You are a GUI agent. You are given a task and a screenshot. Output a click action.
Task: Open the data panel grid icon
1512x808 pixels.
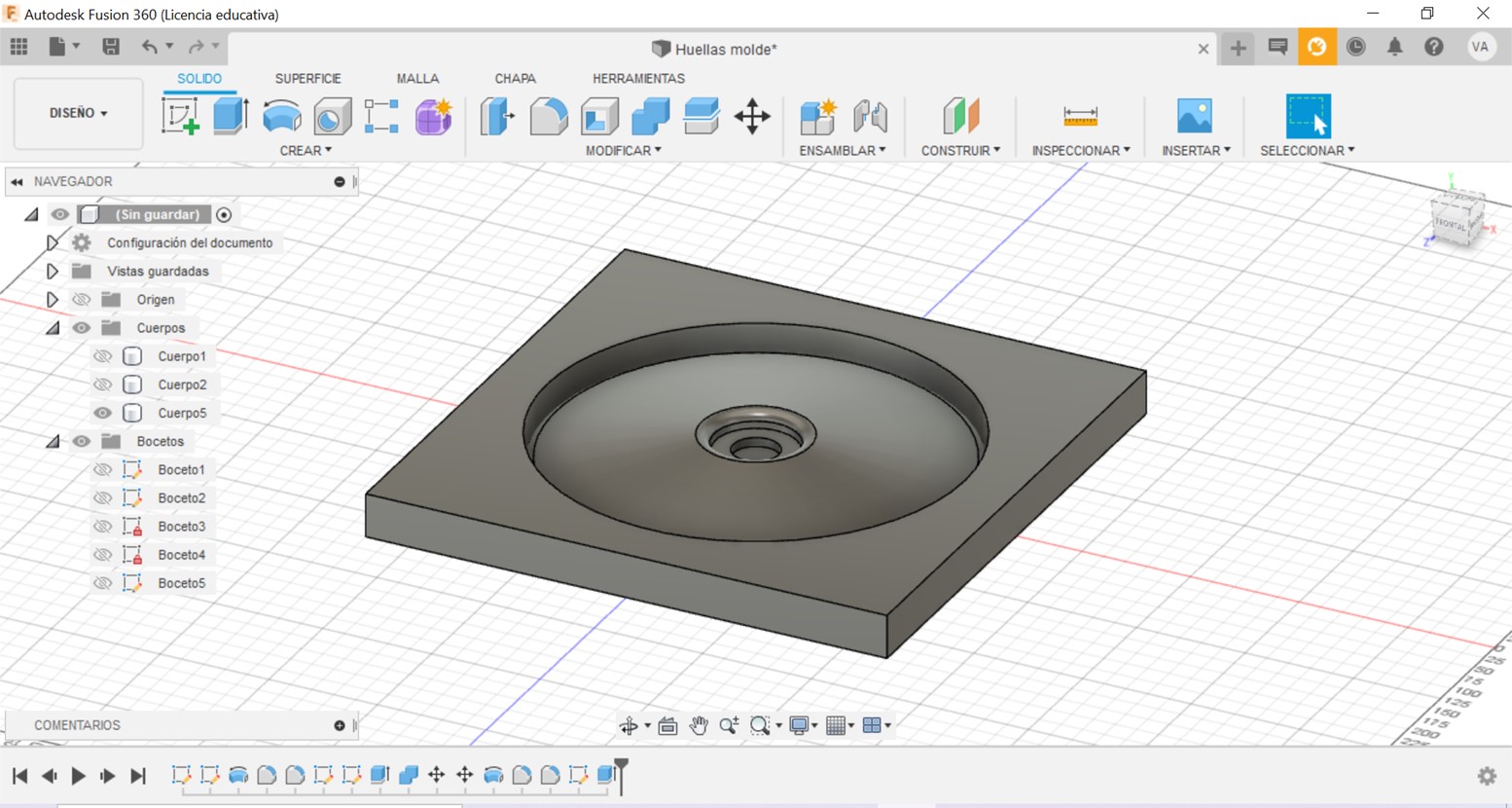(x=18, y=46)
